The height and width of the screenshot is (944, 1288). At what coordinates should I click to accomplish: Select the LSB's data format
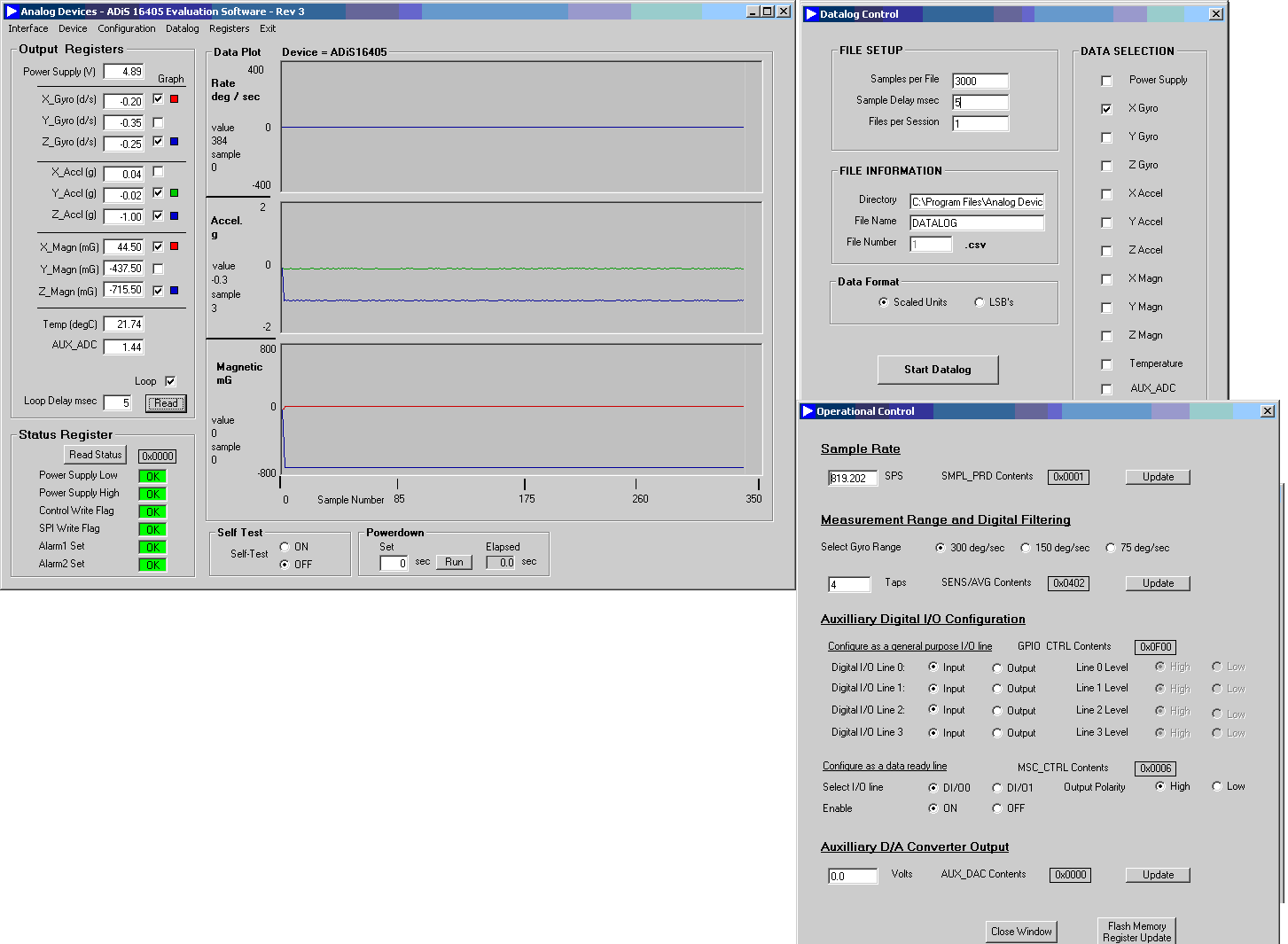click(x=979, y=302)
